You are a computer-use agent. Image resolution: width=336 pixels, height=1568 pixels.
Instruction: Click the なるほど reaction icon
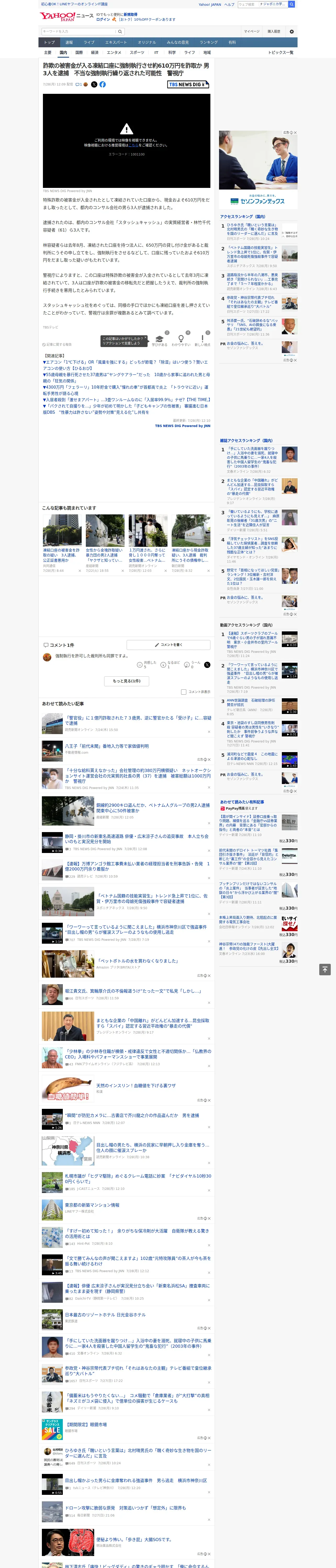pos(164,665)
